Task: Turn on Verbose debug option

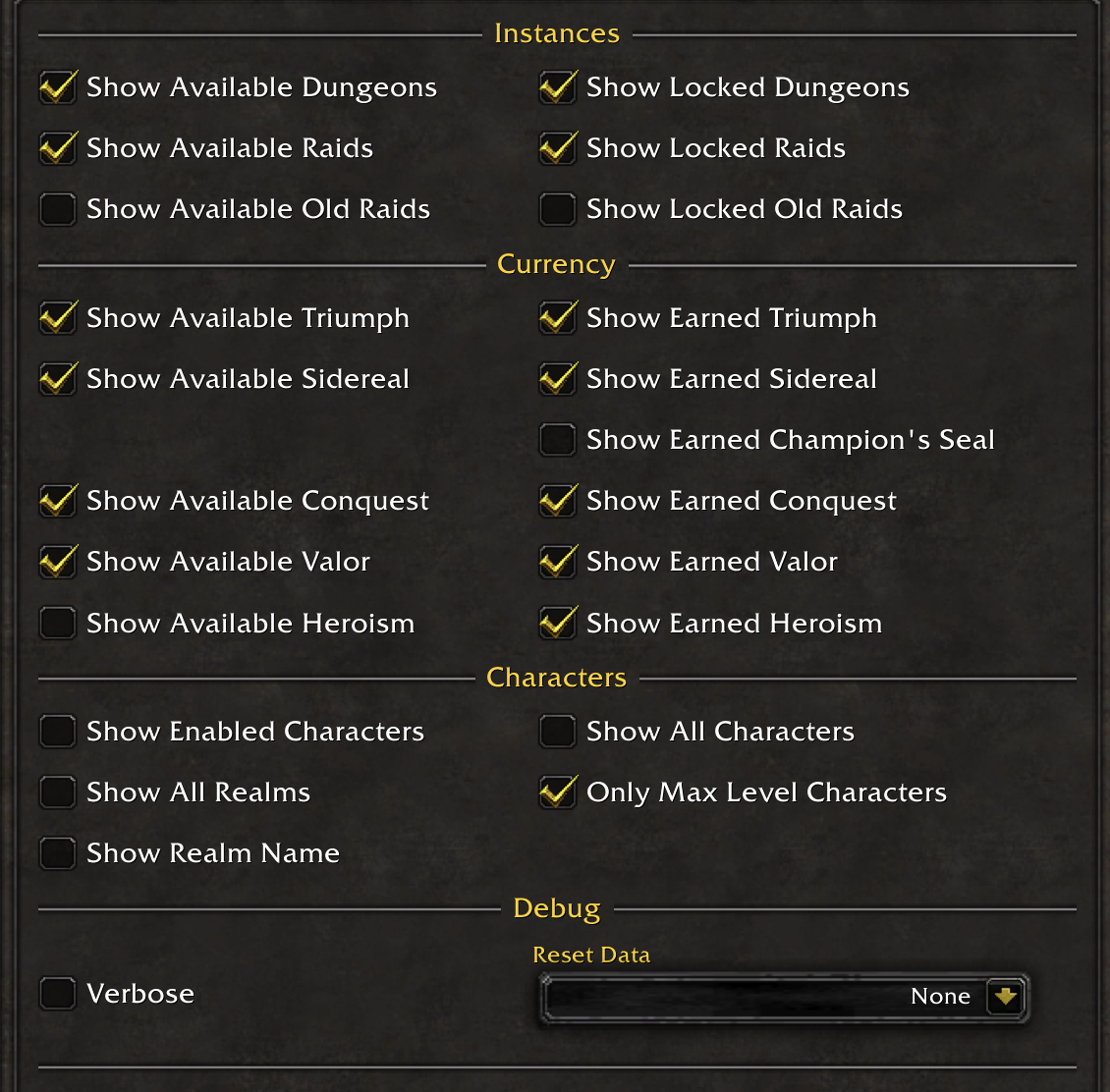Action: point(58,994)
